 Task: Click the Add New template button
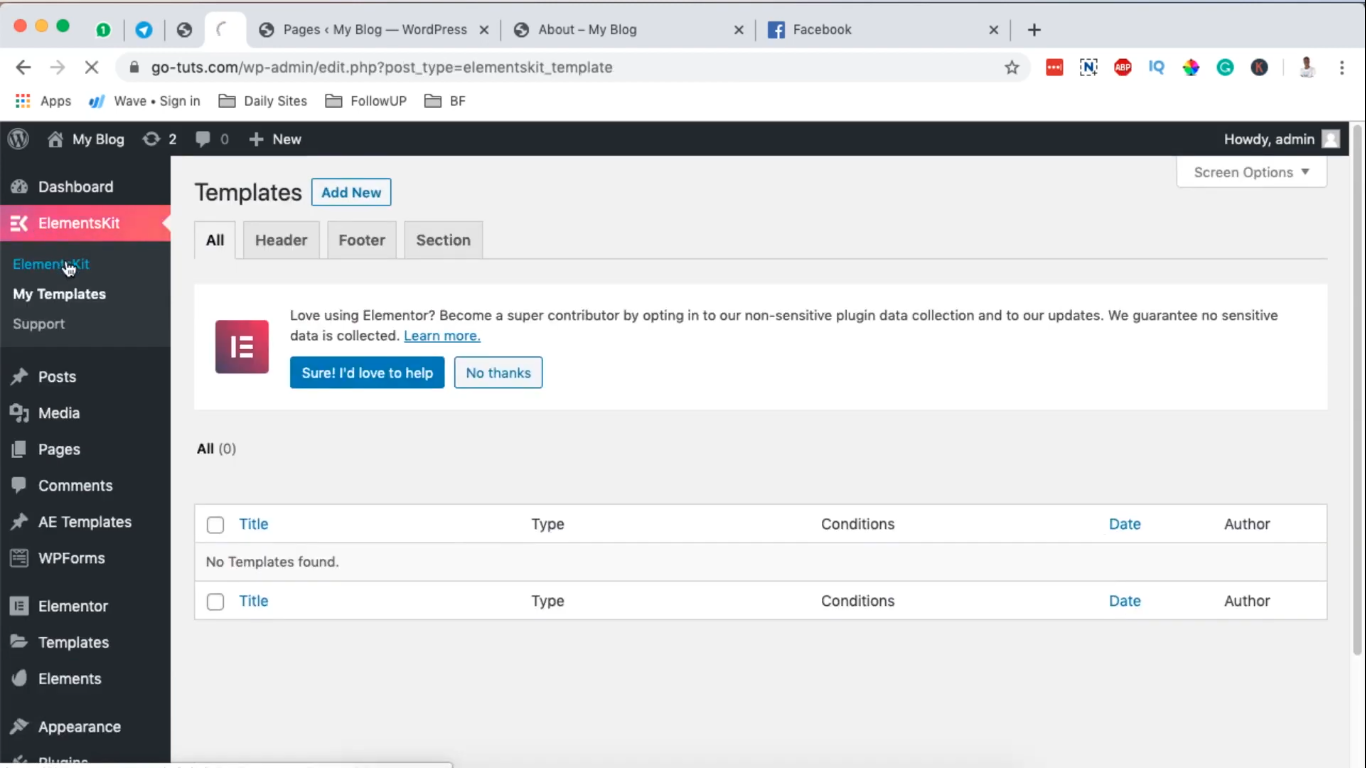click(x=351, y=192)
